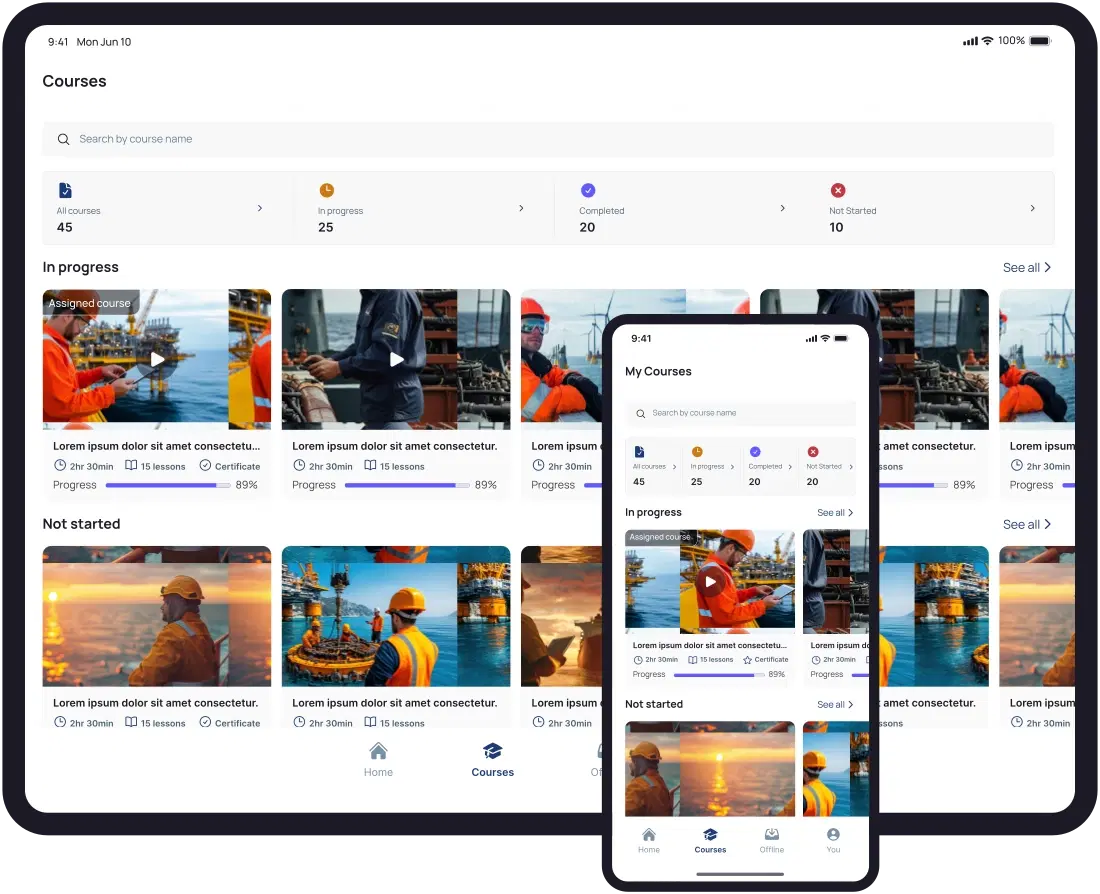Screen dimensions: 1100x894
Task: Play the second tablet in-progress course video
Action: (396, 359)
